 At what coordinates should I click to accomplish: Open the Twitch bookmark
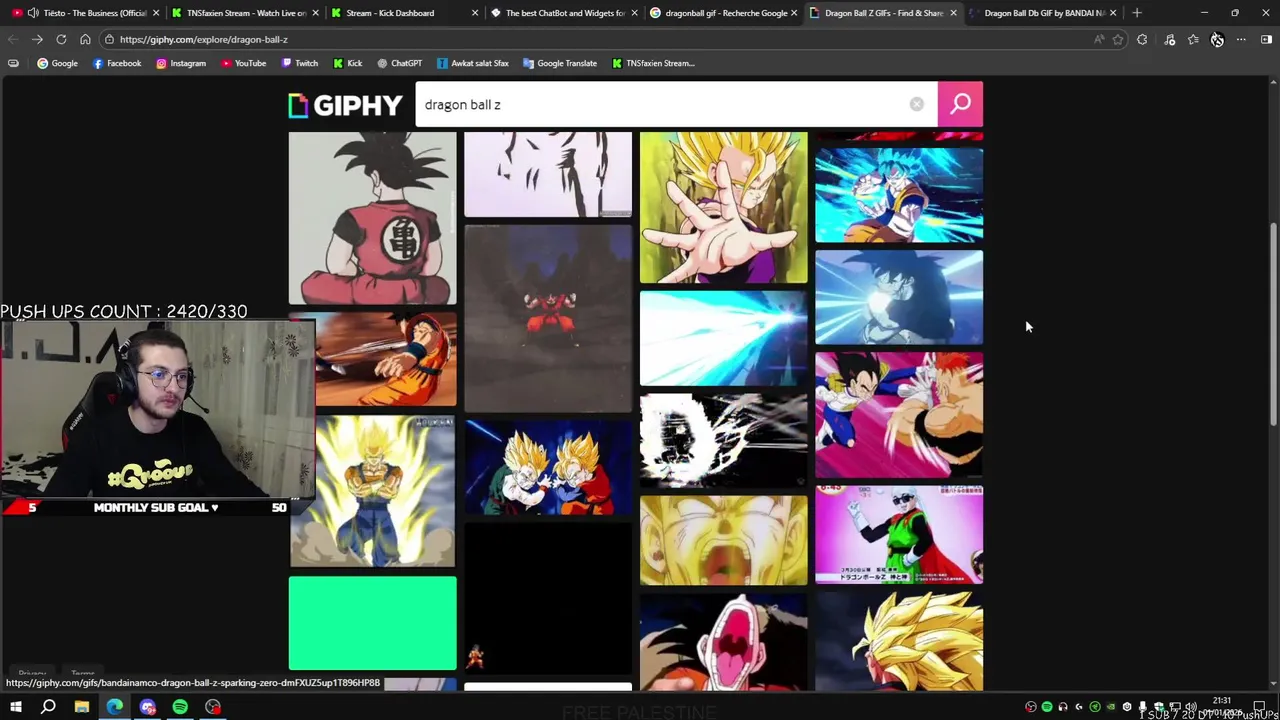(300, 63)
